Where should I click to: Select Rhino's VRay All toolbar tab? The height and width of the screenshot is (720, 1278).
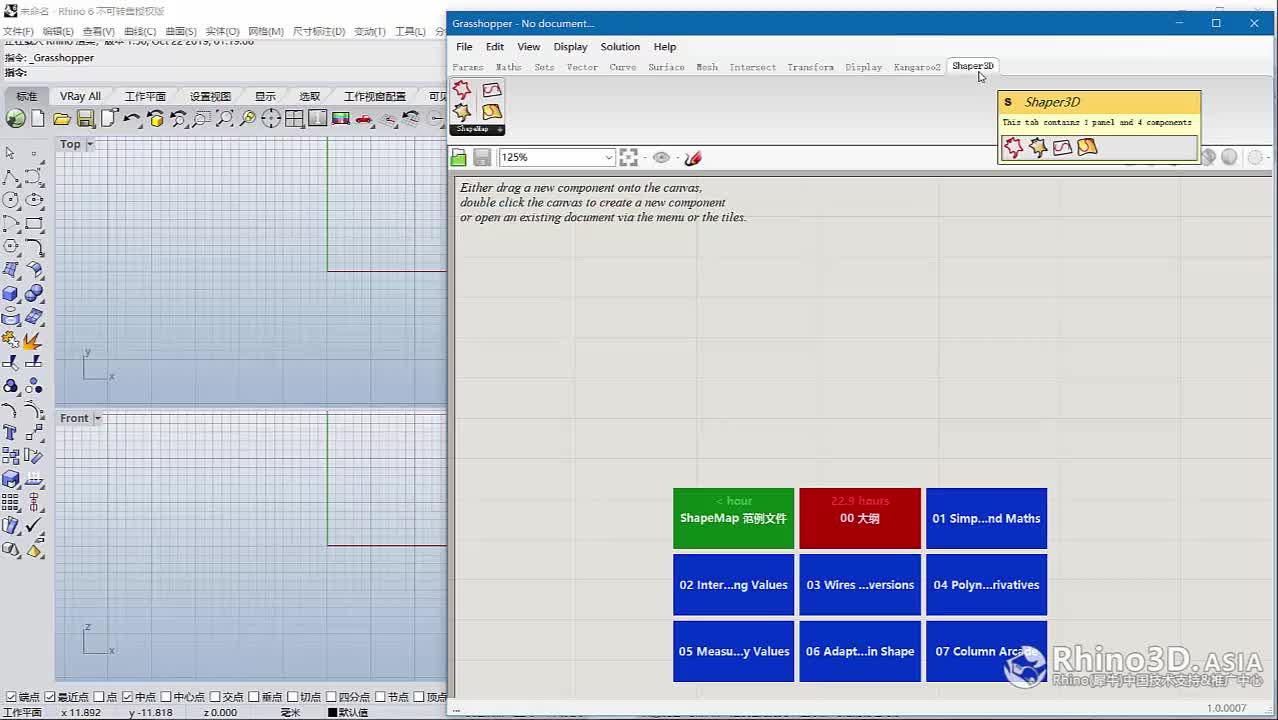80,96
